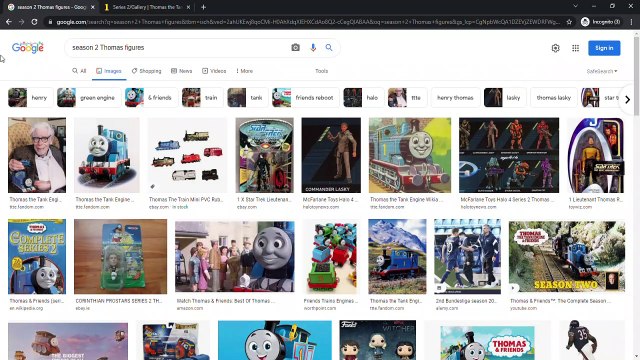Open Thomas The Train Mini PVC image
This screenshot has height=360, width=640.
pos(187,155)
